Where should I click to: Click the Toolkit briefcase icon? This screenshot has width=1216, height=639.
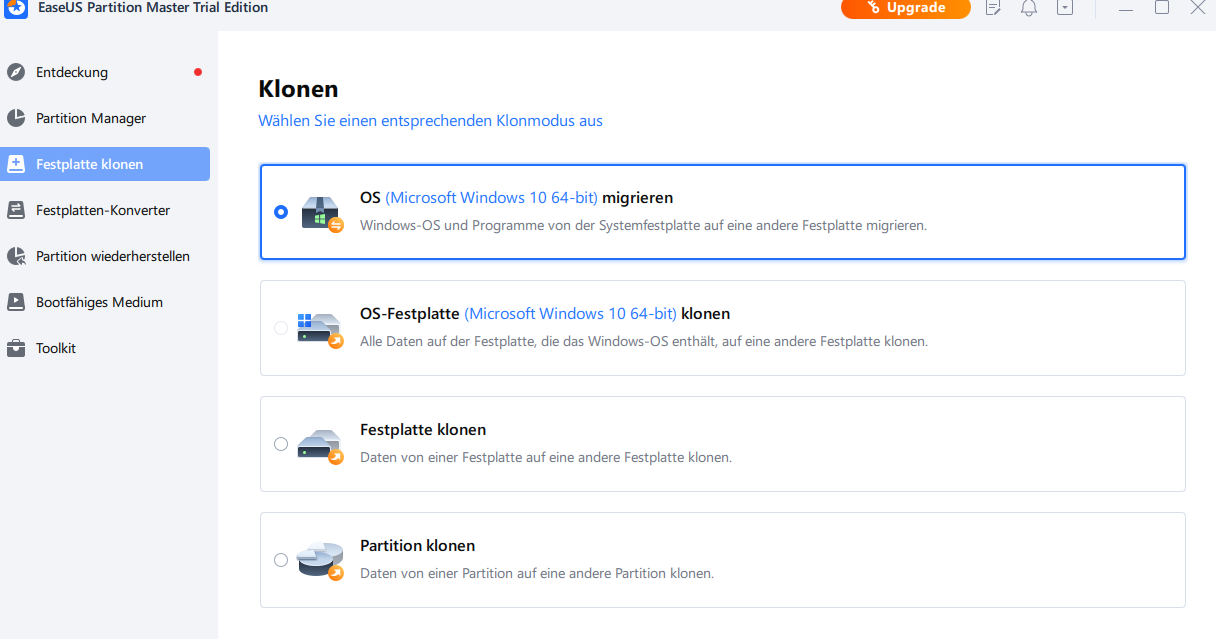click(x=15, y=348)
